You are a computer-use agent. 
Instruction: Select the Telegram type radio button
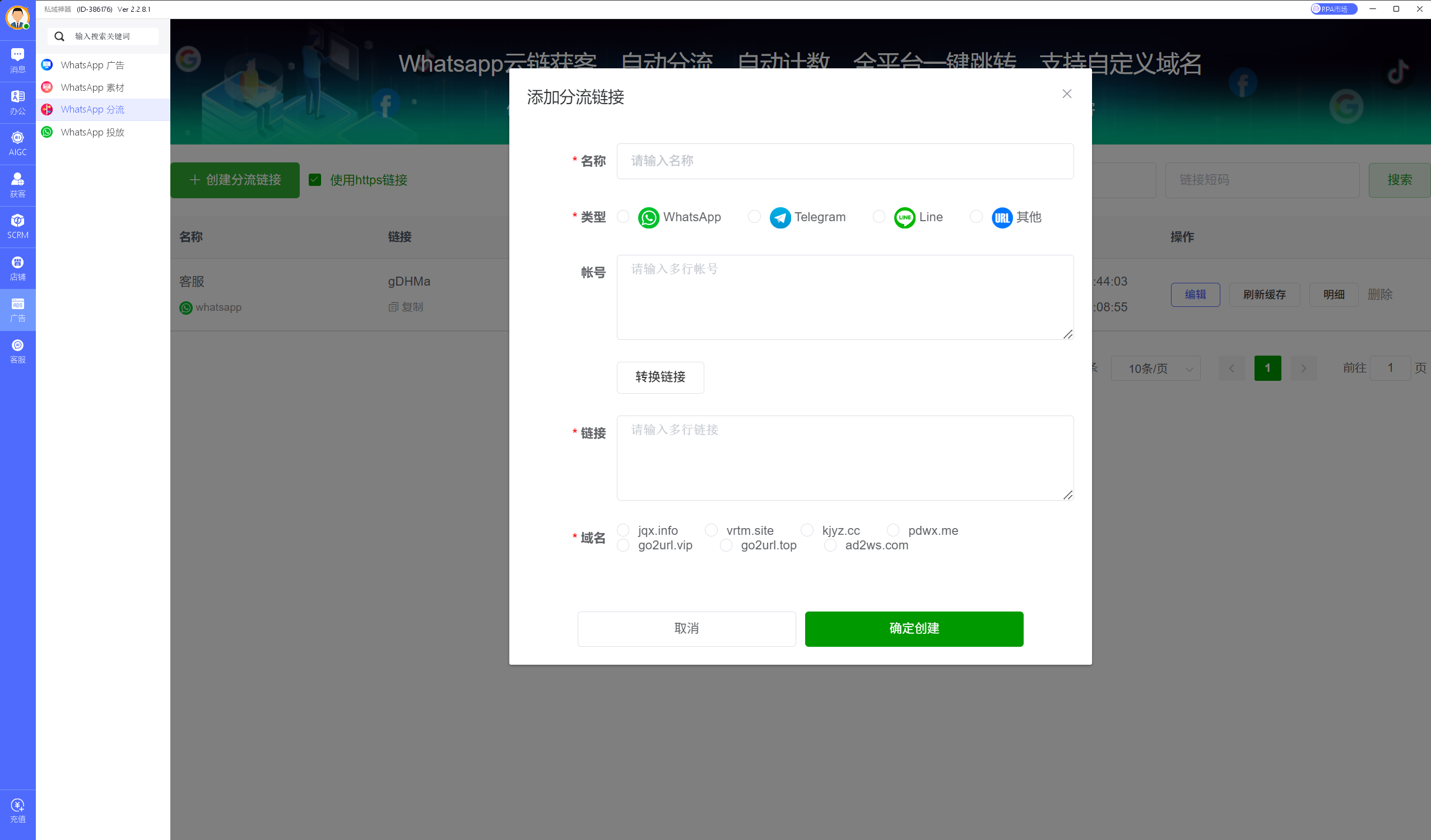[754, 217]
